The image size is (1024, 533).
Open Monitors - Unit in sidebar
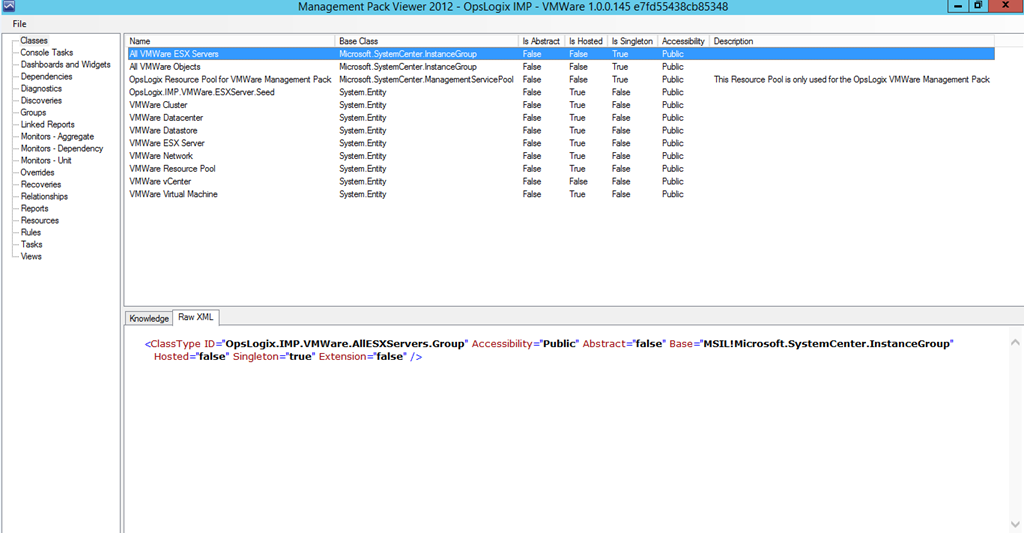46,161
